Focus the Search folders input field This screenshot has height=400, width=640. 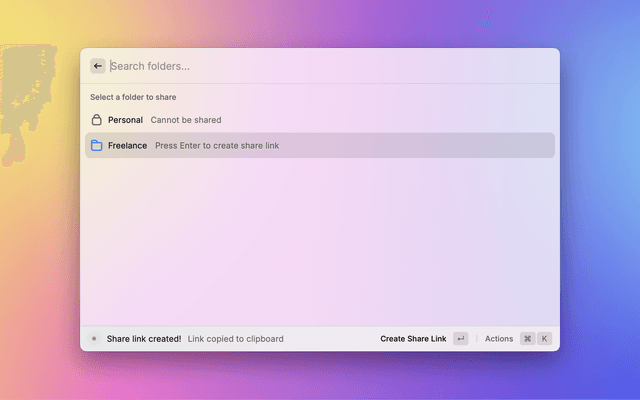click(320, 66)
